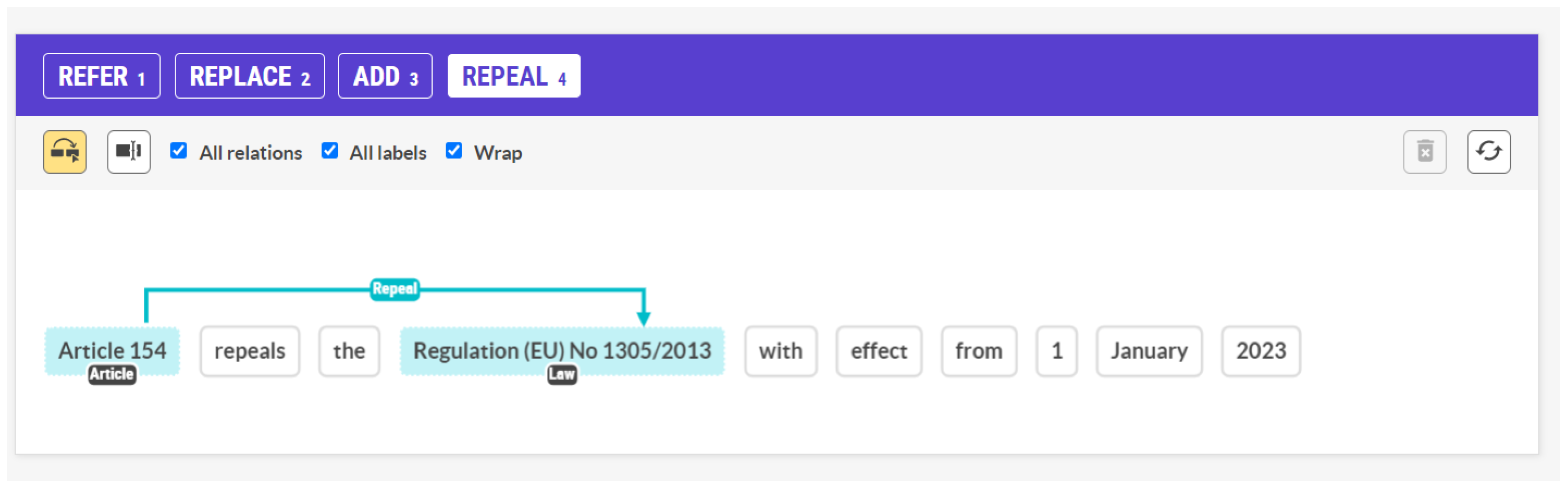Select the relation drawing mode icon

[x=64, y=152]
